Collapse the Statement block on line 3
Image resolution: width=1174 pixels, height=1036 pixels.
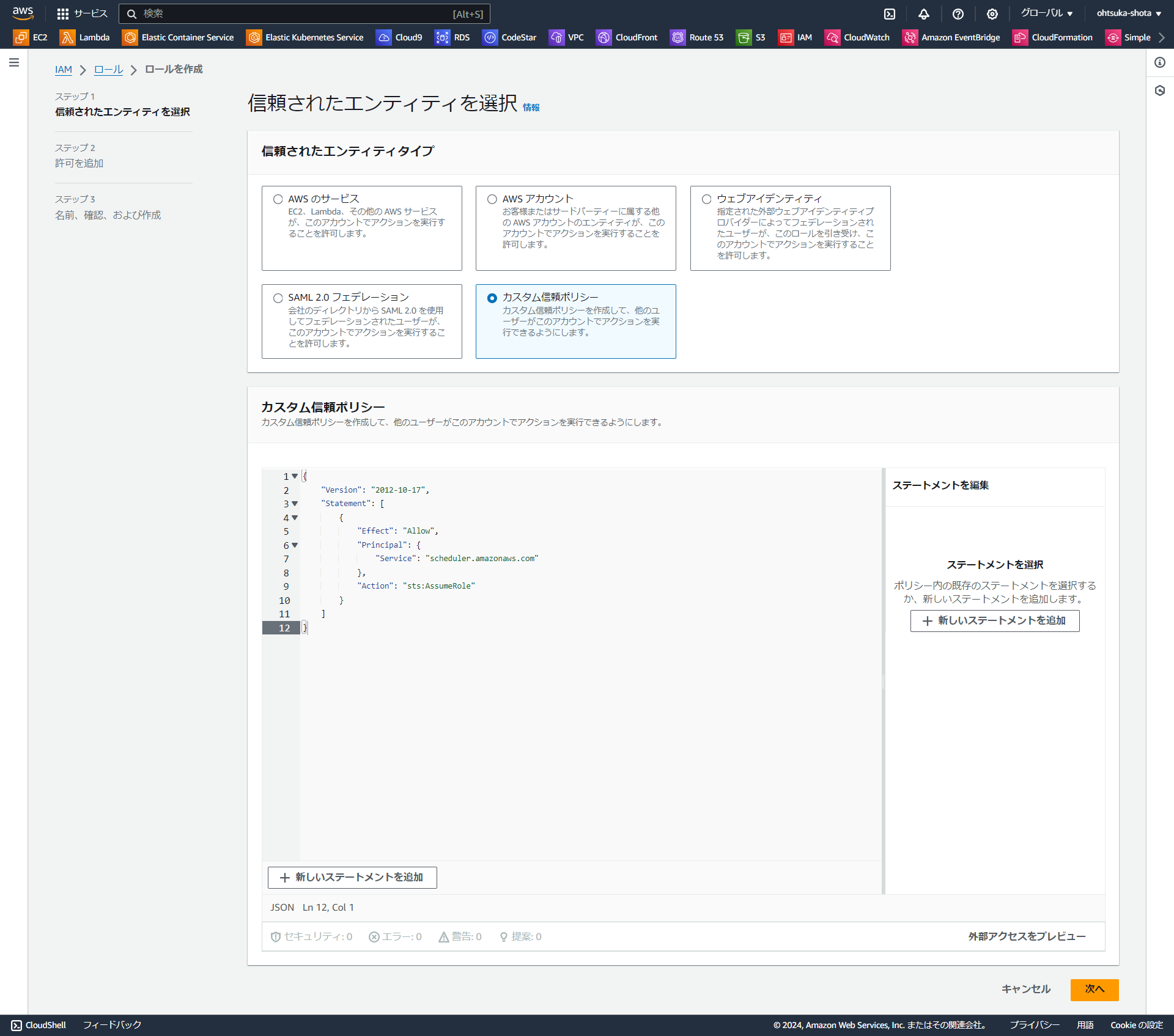coord(295,504)
